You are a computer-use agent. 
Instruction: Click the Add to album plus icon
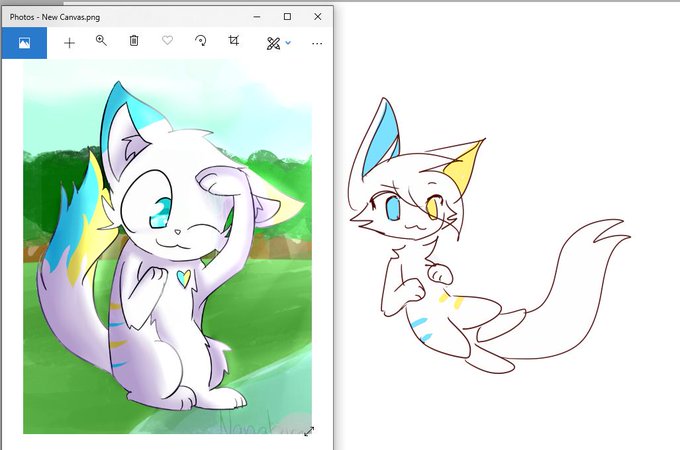(69, 43)
